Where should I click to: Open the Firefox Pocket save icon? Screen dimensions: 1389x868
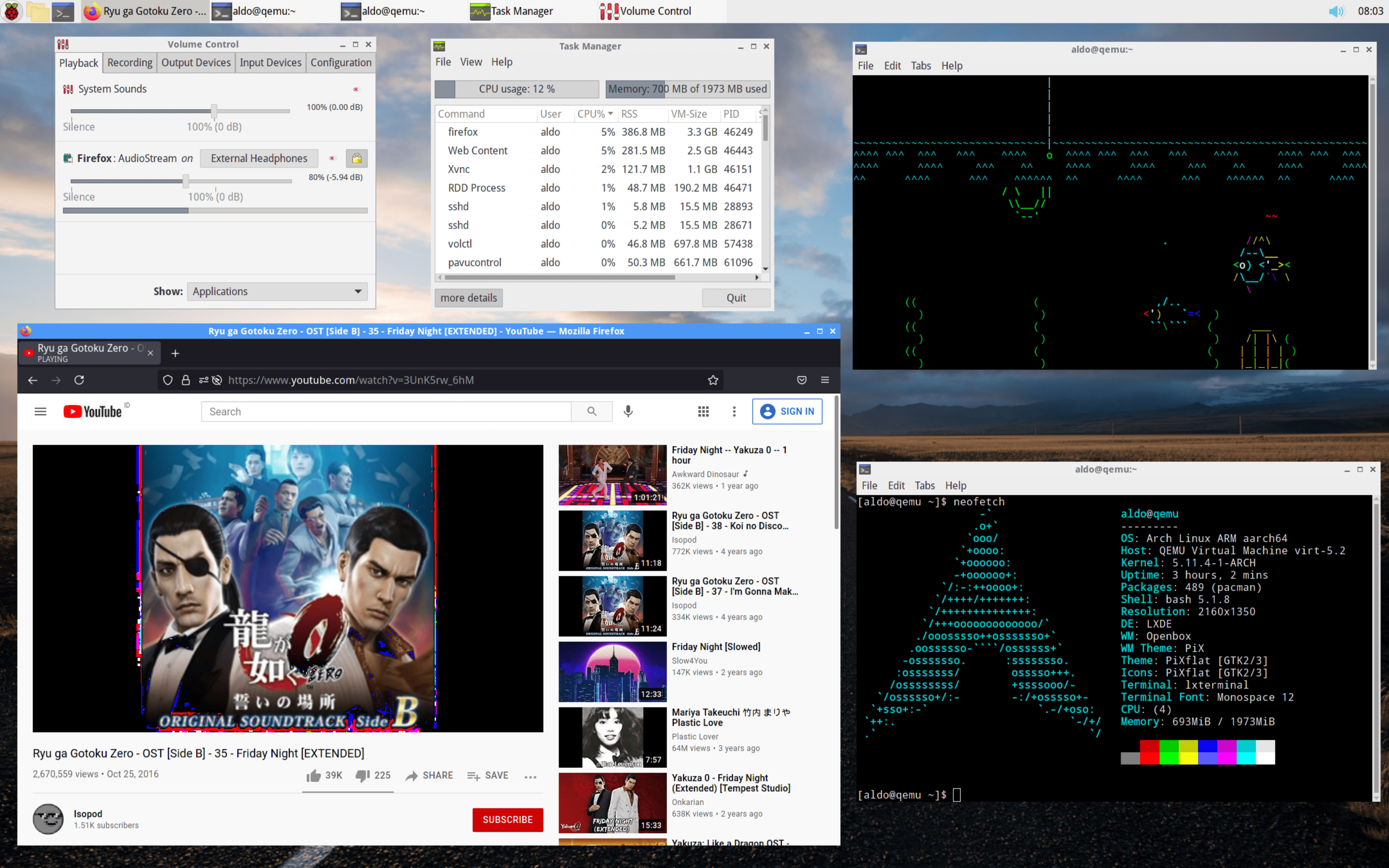[802, 380]
